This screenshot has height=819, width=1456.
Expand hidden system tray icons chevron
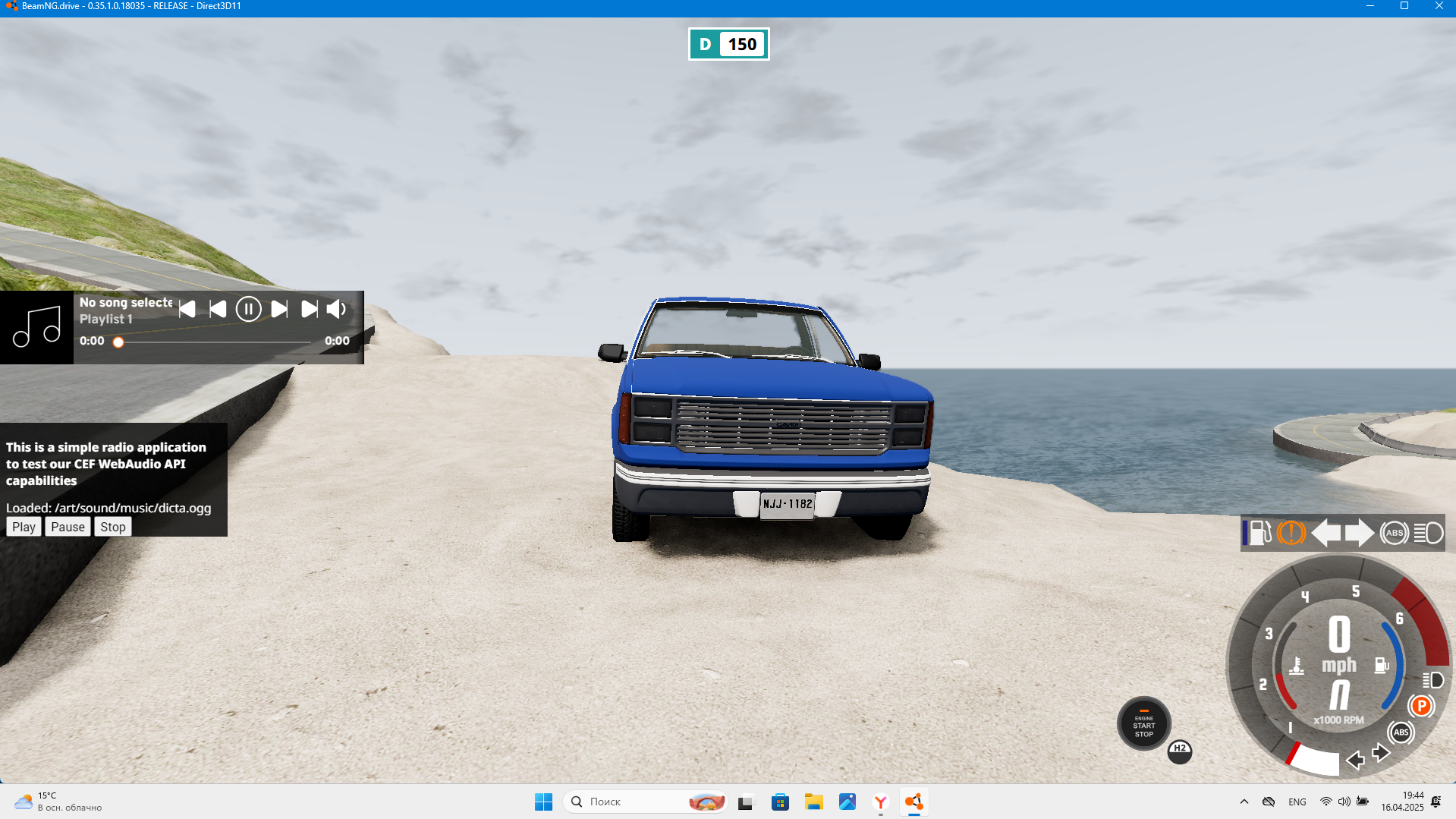click(1244, 802)
